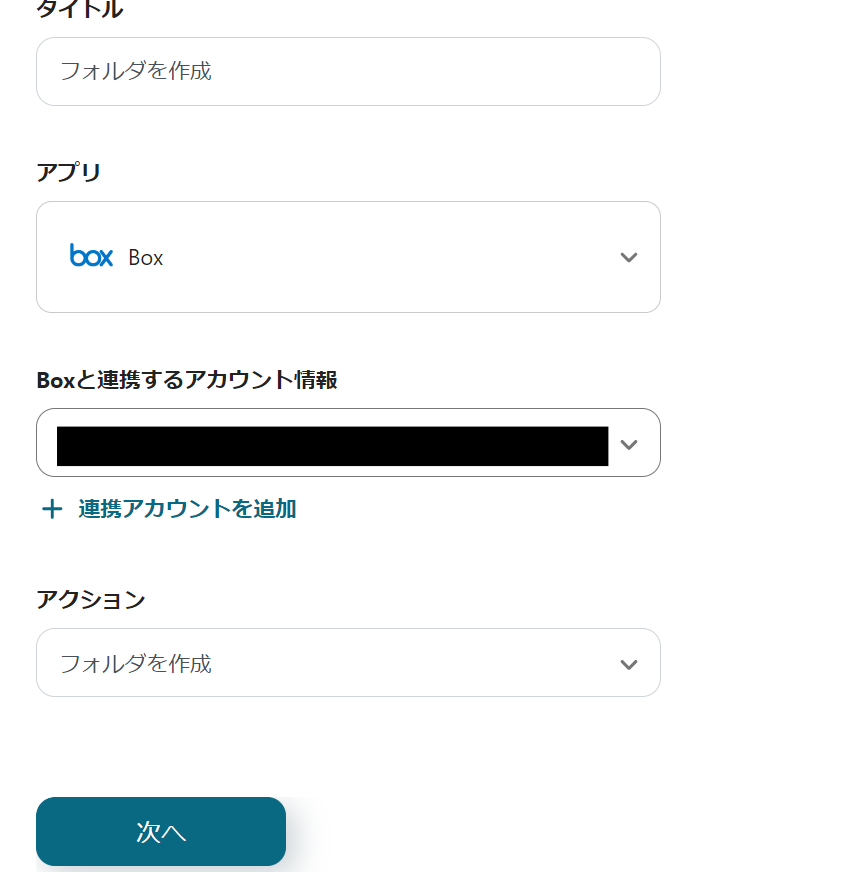This screenshot has width=842, height=872.
Task: Click フォルダを作成 text inside title field
Action: click(136, 72)
